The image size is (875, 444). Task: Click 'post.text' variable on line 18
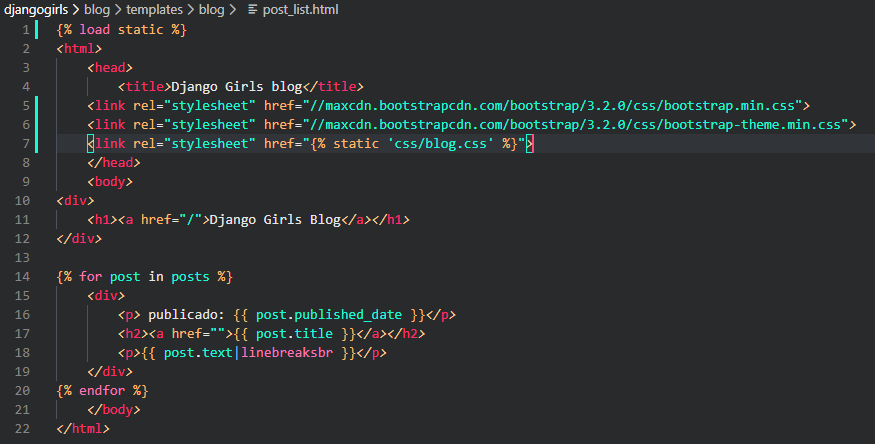(x=198, y=353)
